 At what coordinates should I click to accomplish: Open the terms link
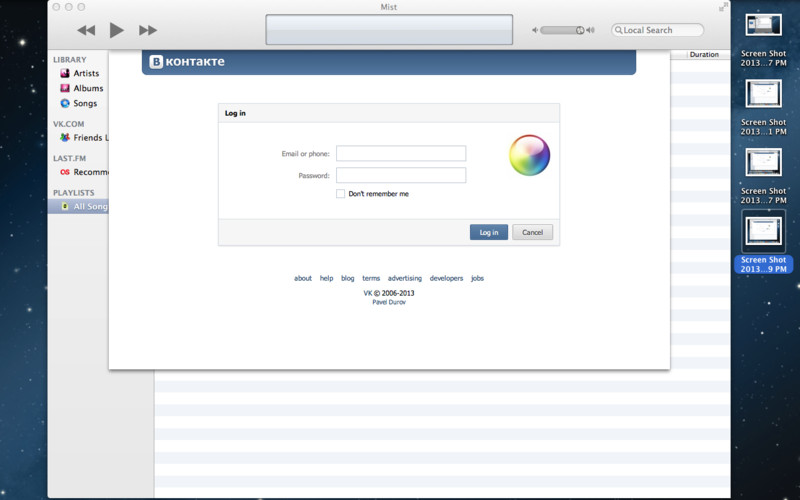click(x=371, y=278)
